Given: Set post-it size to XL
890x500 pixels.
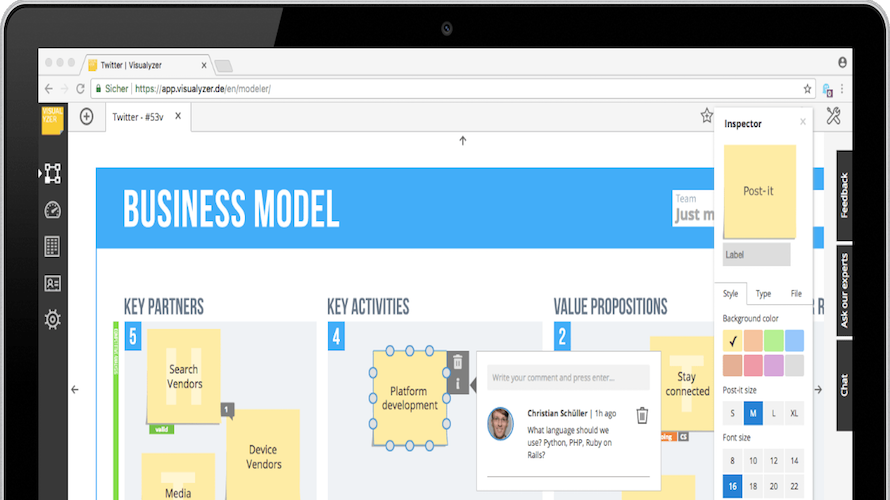Looking at the screenshot, I should [x=794, y=413].
